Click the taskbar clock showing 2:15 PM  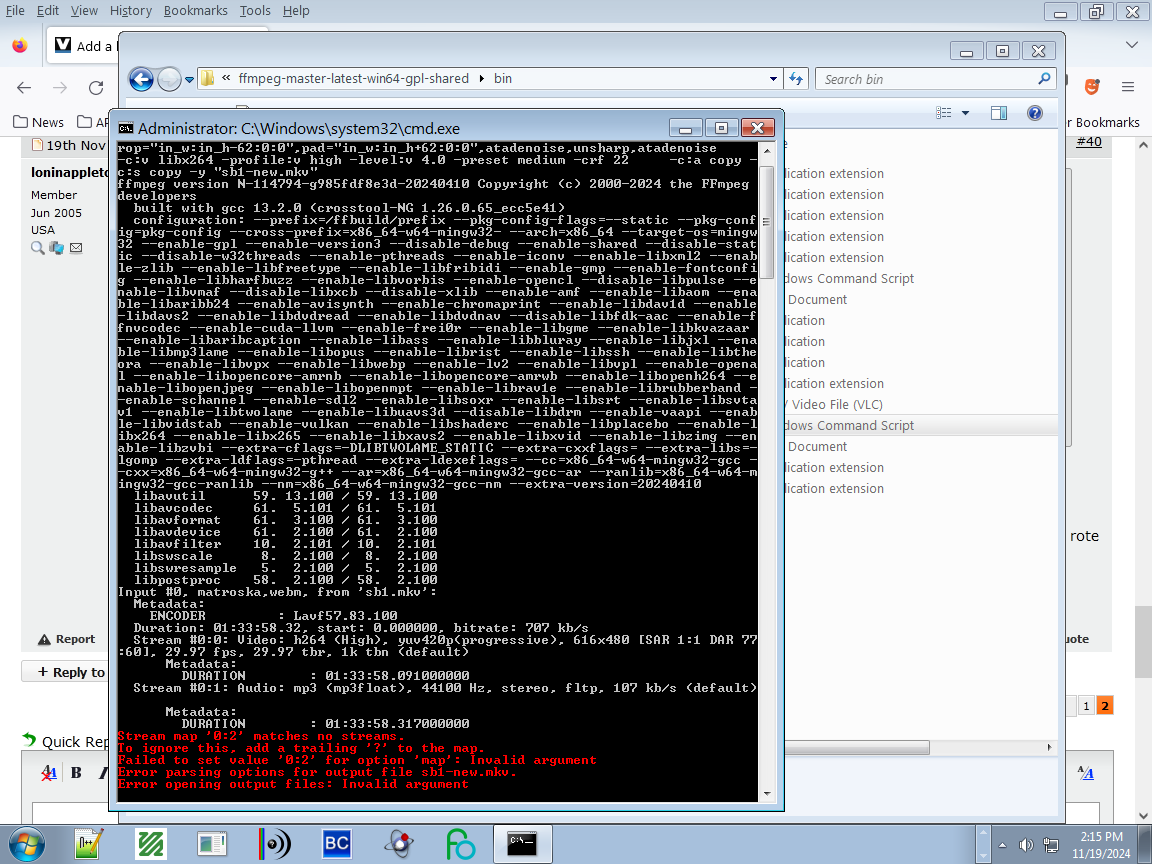click(x=1101, y=845)
